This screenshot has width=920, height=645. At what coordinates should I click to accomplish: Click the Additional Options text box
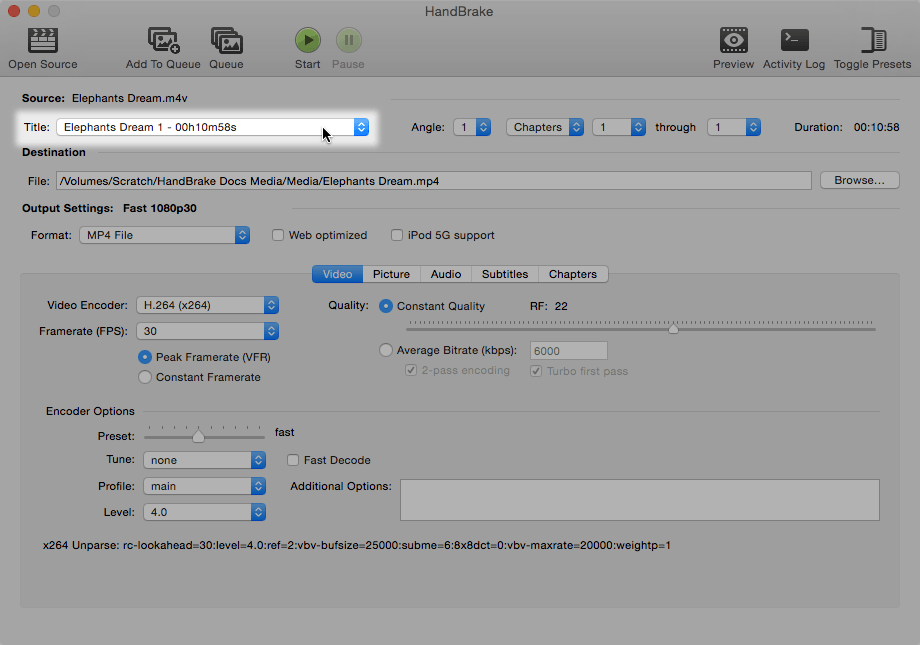point(639,499)
